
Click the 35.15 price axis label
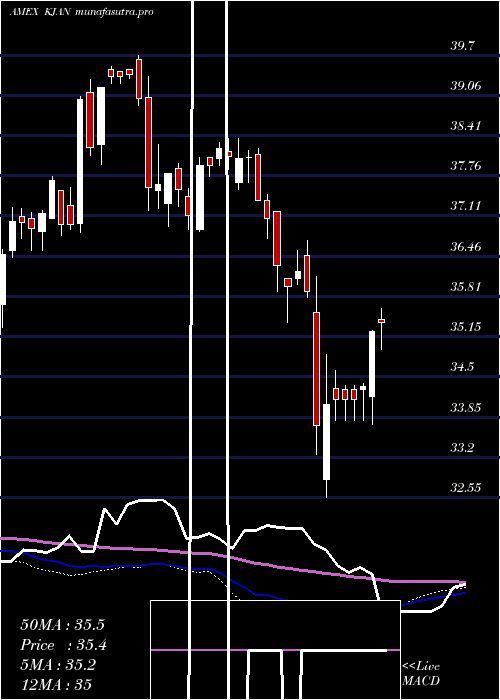tap(466, 327)
